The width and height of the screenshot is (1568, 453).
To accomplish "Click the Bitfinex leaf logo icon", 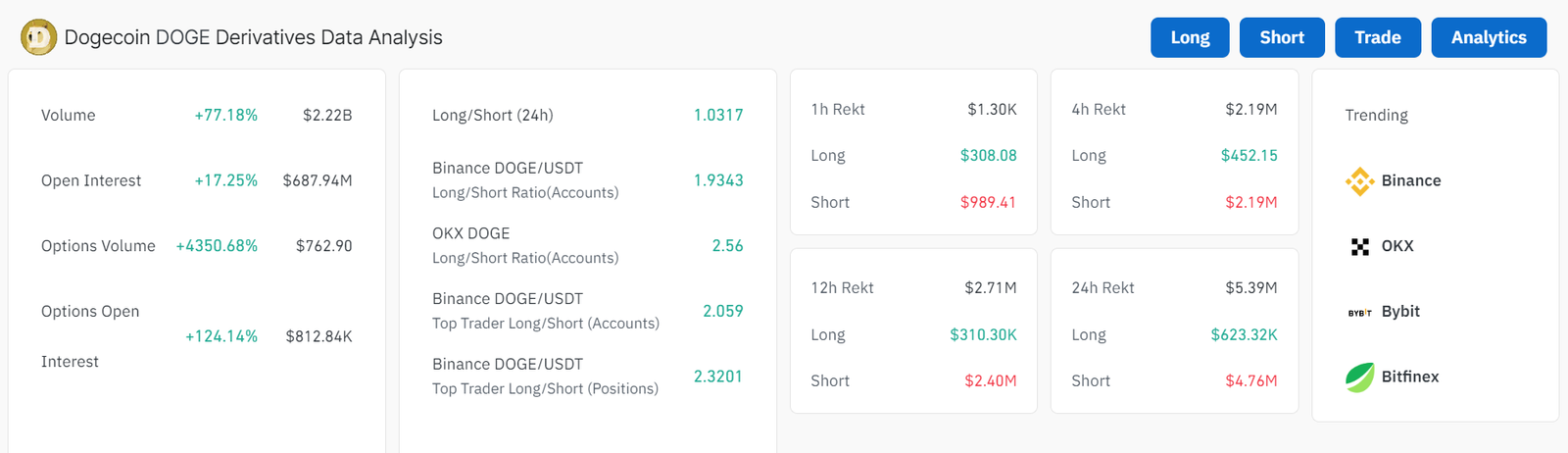I will 1359,377.
